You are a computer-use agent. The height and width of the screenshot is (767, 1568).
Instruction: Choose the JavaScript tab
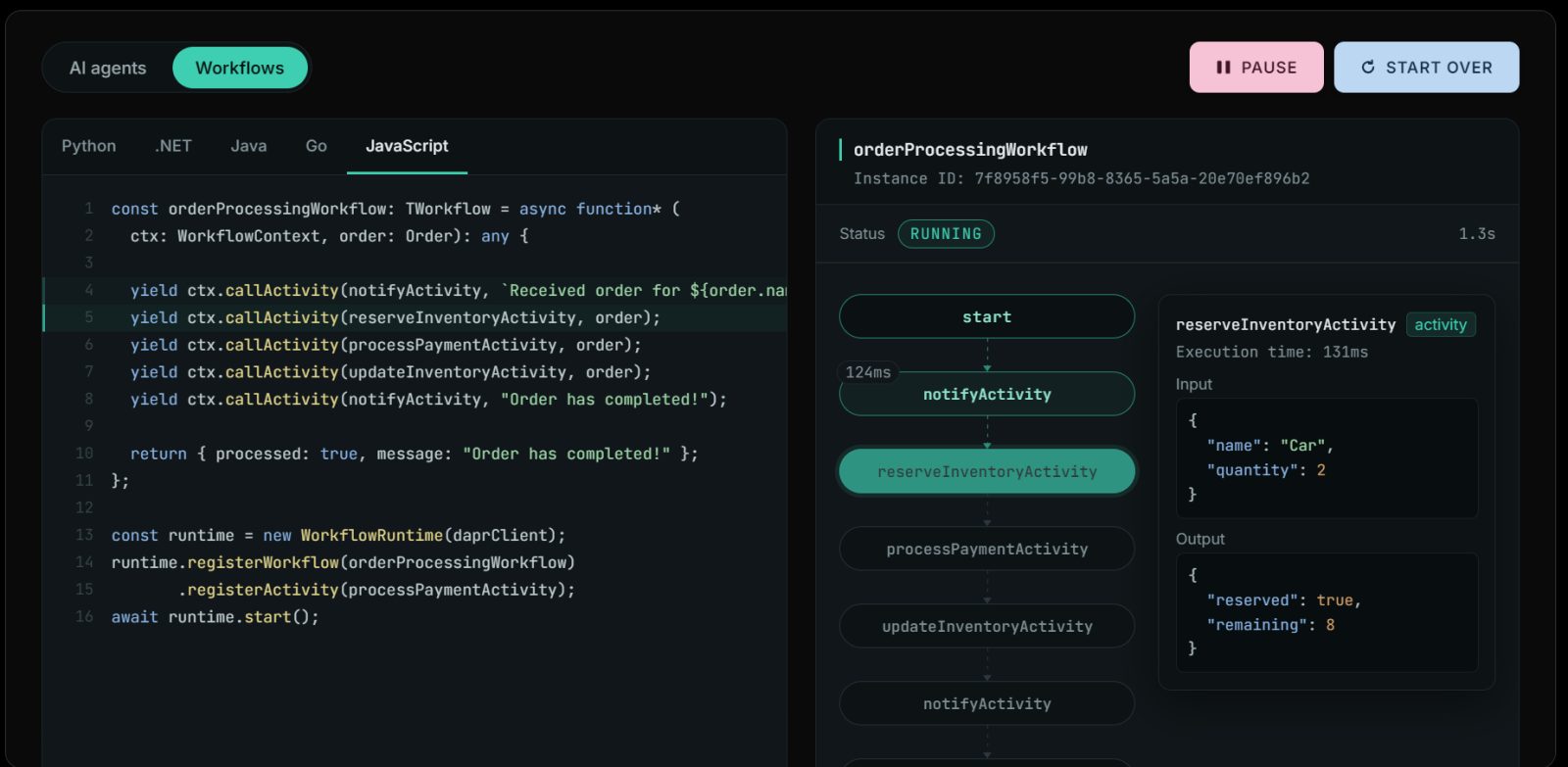(x=407, y=146)
